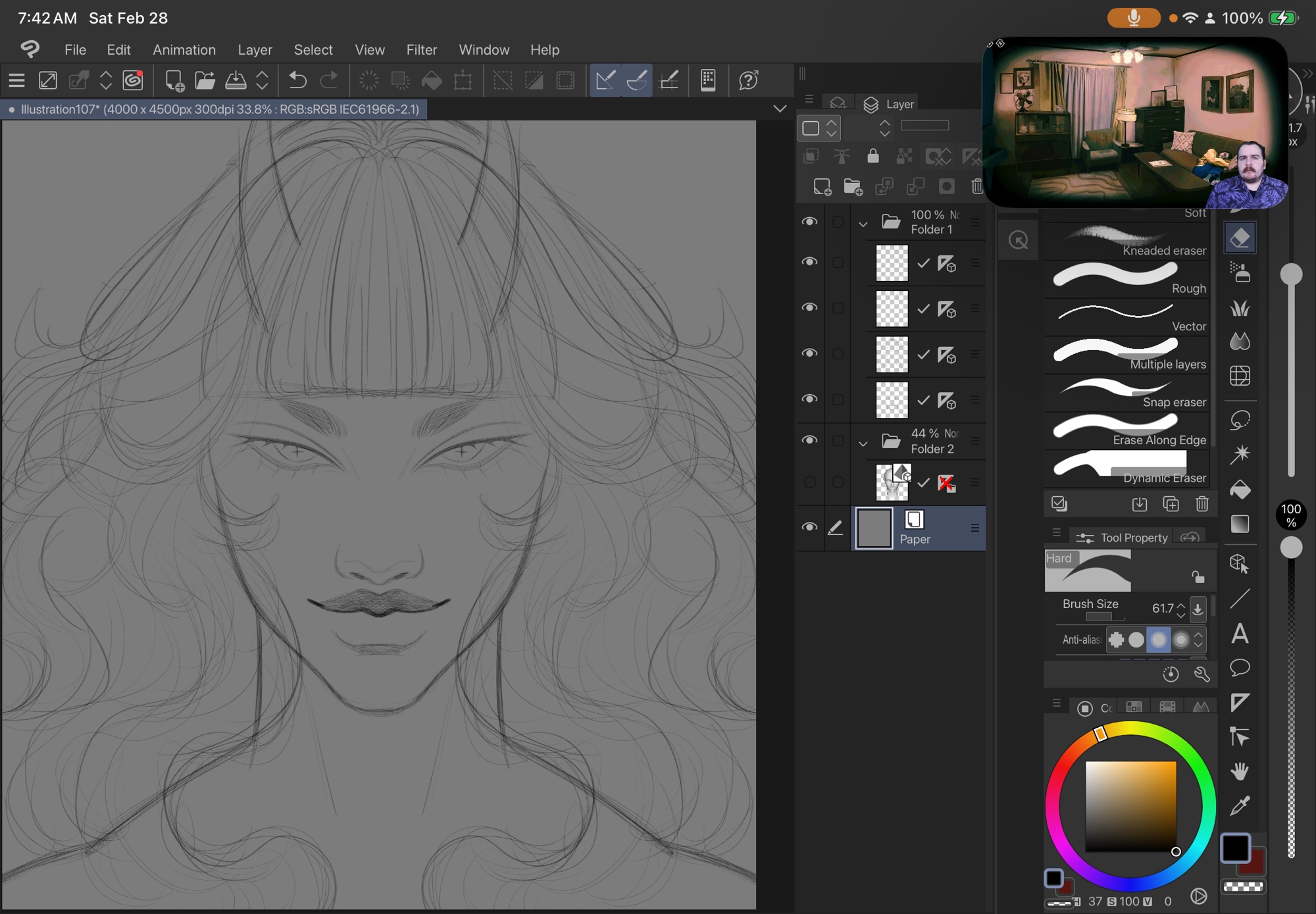Viewport: 1316px width, 914px height.
Task: Show the hidden layer under Folder 2
Action: 809,482
